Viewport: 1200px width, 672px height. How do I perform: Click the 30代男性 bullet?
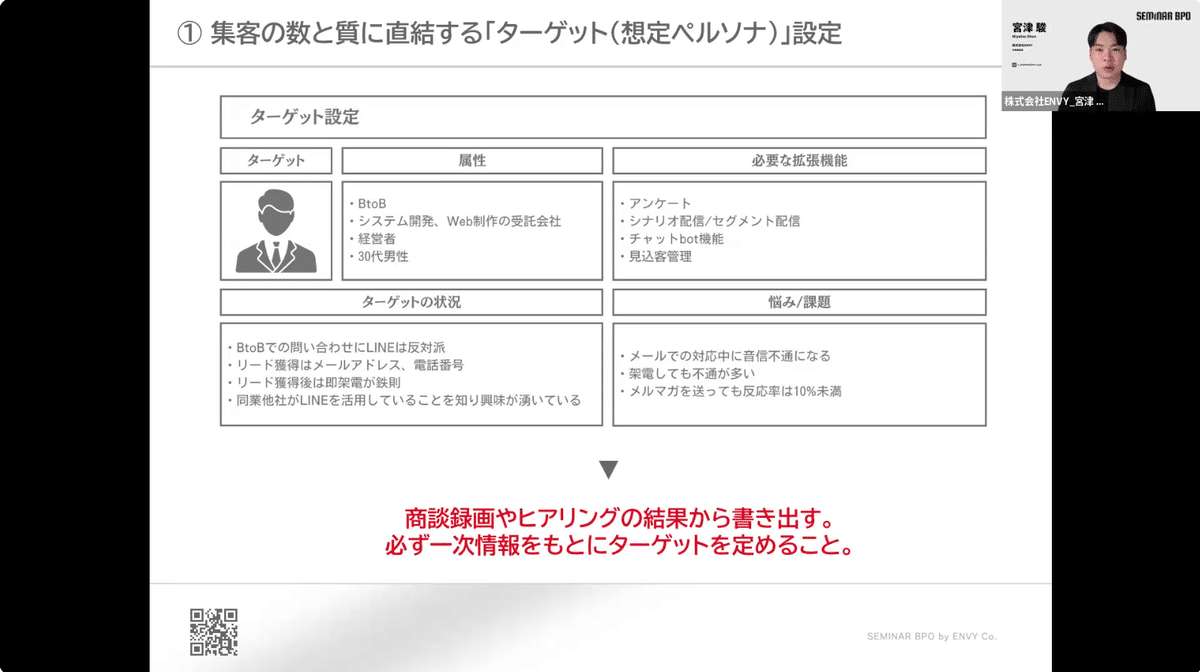click(379, 256)
